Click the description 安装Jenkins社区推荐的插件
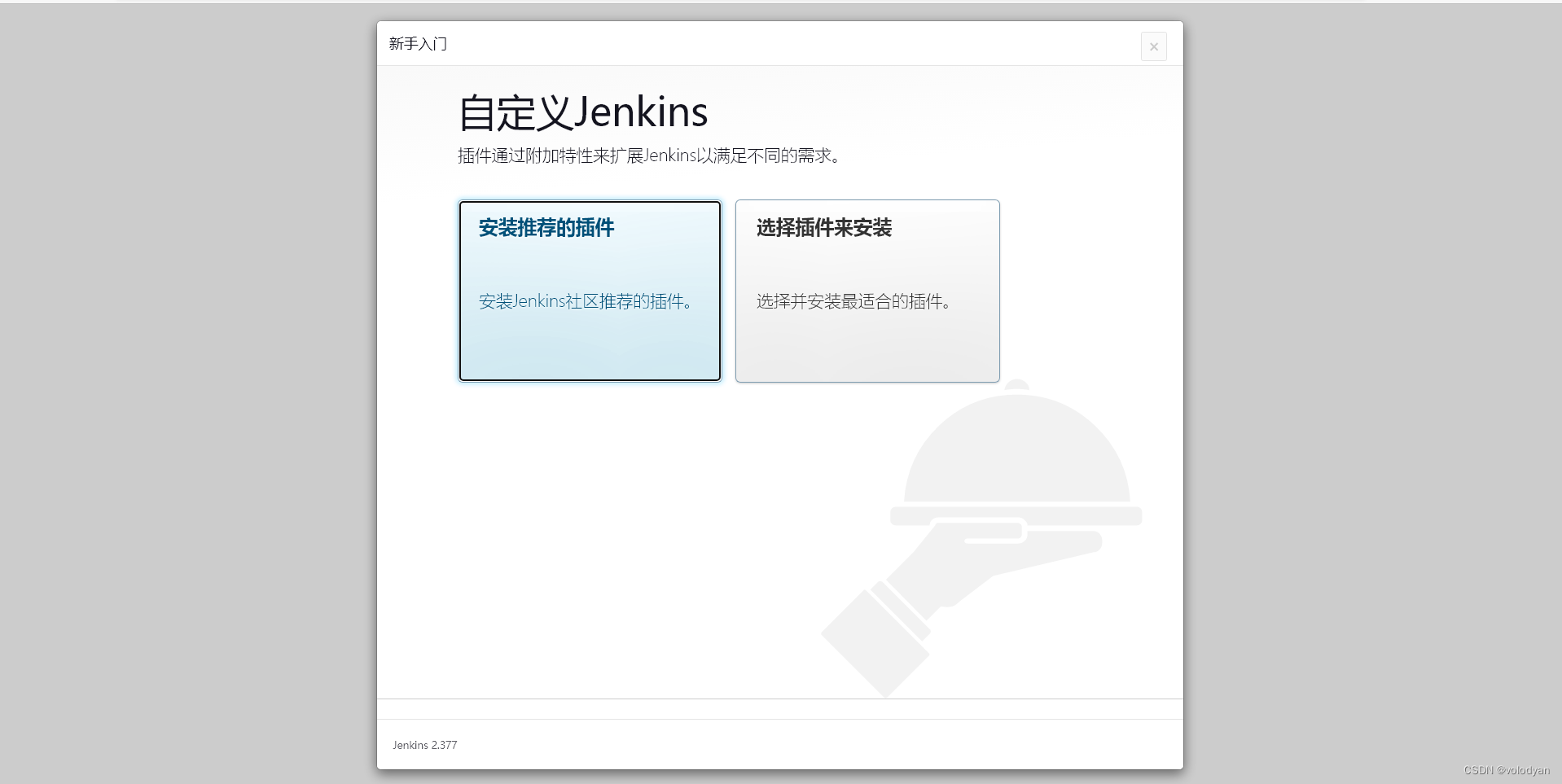Image resolution: width=1562 pixels, height=784 pixels. (x=586, y=301)
